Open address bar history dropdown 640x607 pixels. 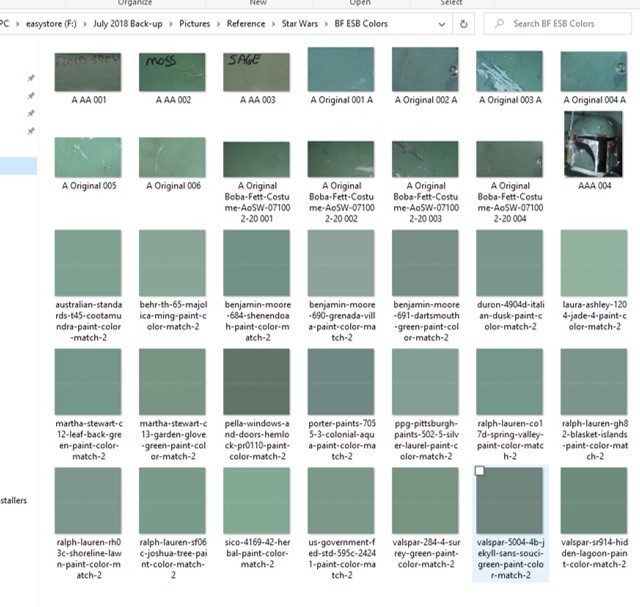[442, 24]
